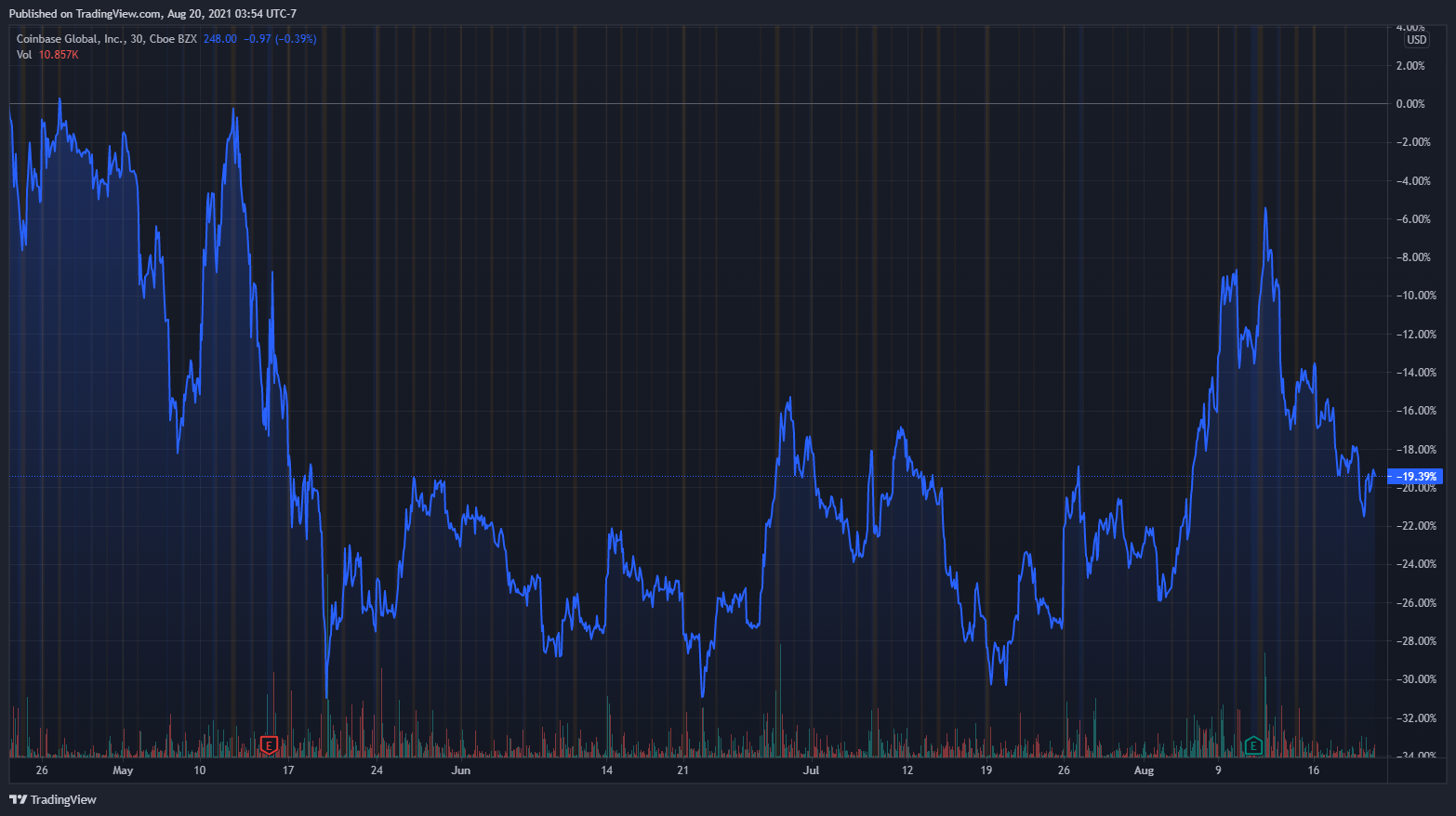Click the Coinbase Global, Inc. symbol name
This screenshot has height=816, width=1456.
[x=71, y=39]
